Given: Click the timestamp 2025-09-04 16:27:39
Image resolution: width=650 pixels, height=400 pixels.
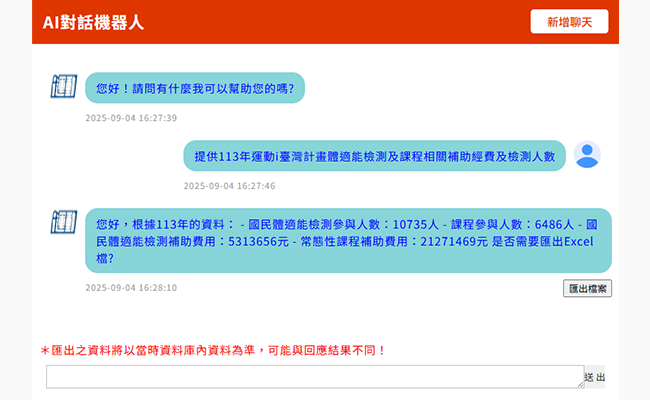Looking at the screenshot, I should [x=131, y=118].
